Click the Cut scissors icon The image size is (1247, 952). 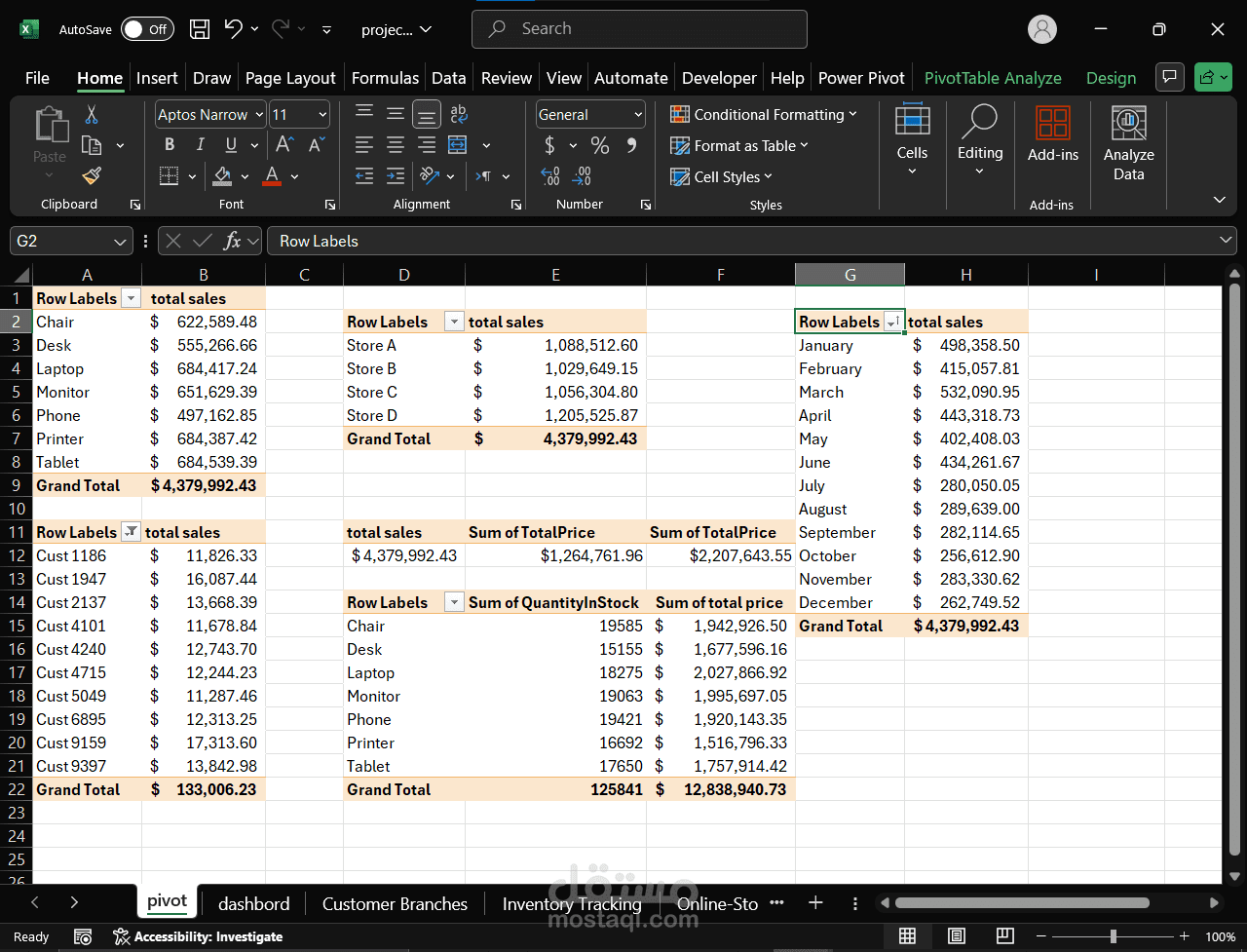(92, 115)
